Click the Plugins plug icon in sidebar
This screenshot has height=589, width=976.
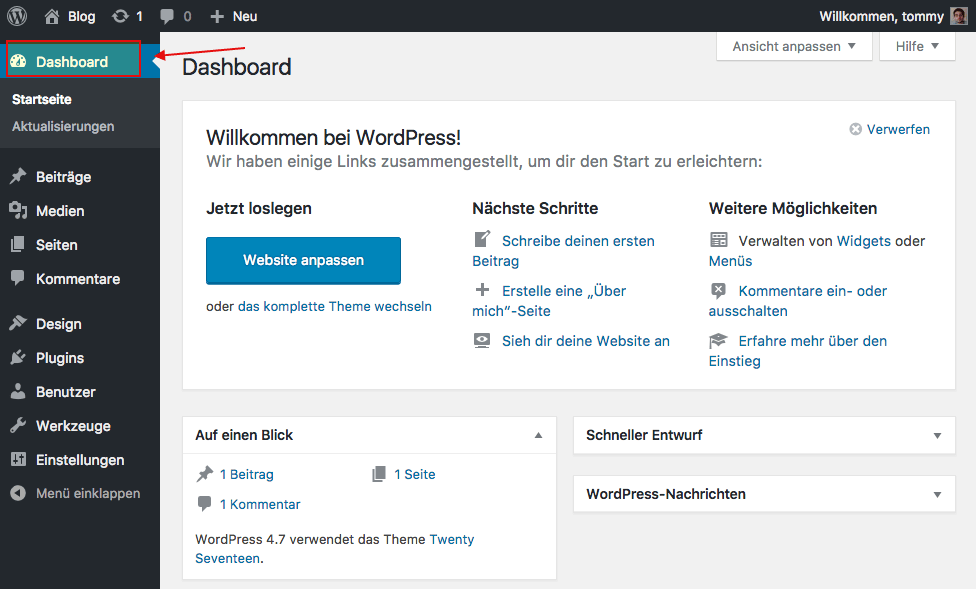click(x=18, y=358)
